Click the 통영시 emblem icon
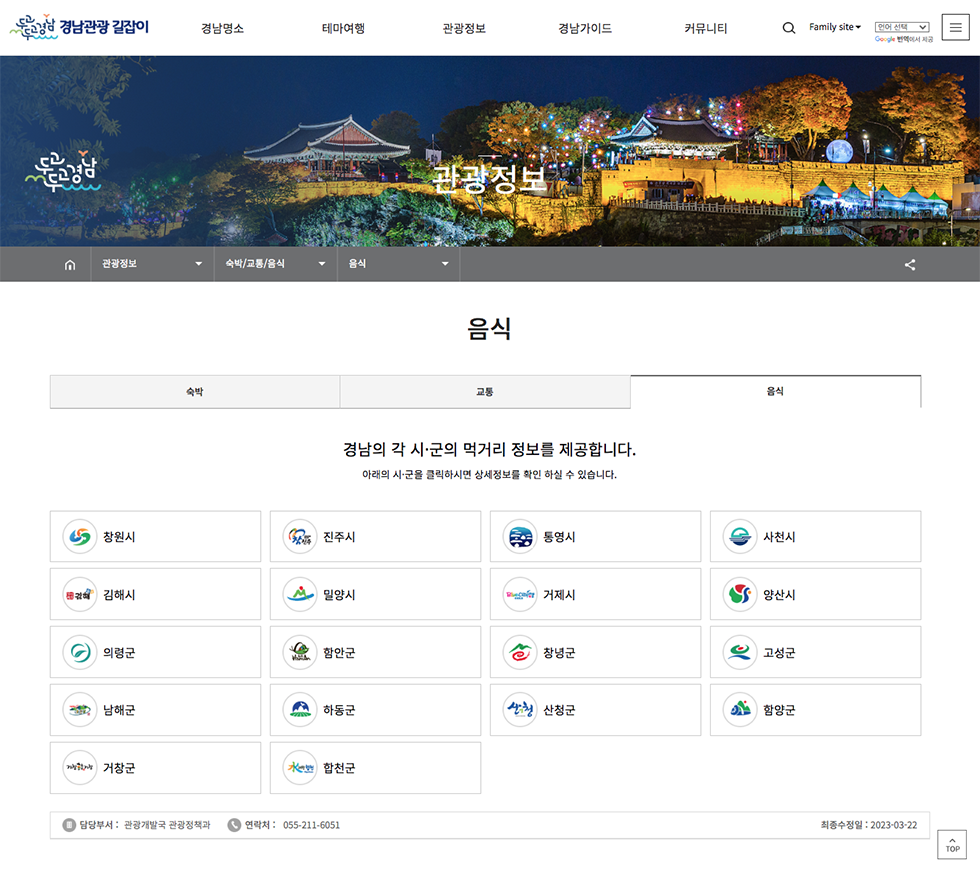The width and height of the screenshot is (980, 893). pyautogui.click(x=520, y=537)
